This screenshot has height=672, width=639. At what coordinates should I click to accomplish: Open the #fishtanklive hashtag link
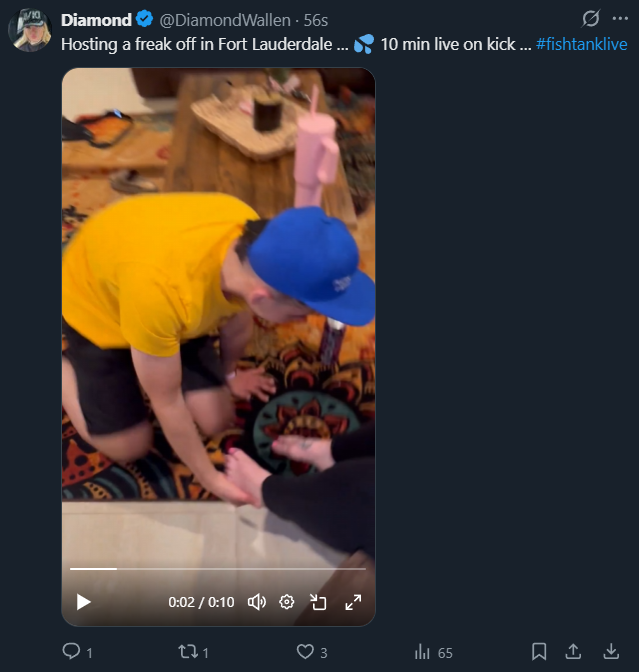[x=581, y=44]
